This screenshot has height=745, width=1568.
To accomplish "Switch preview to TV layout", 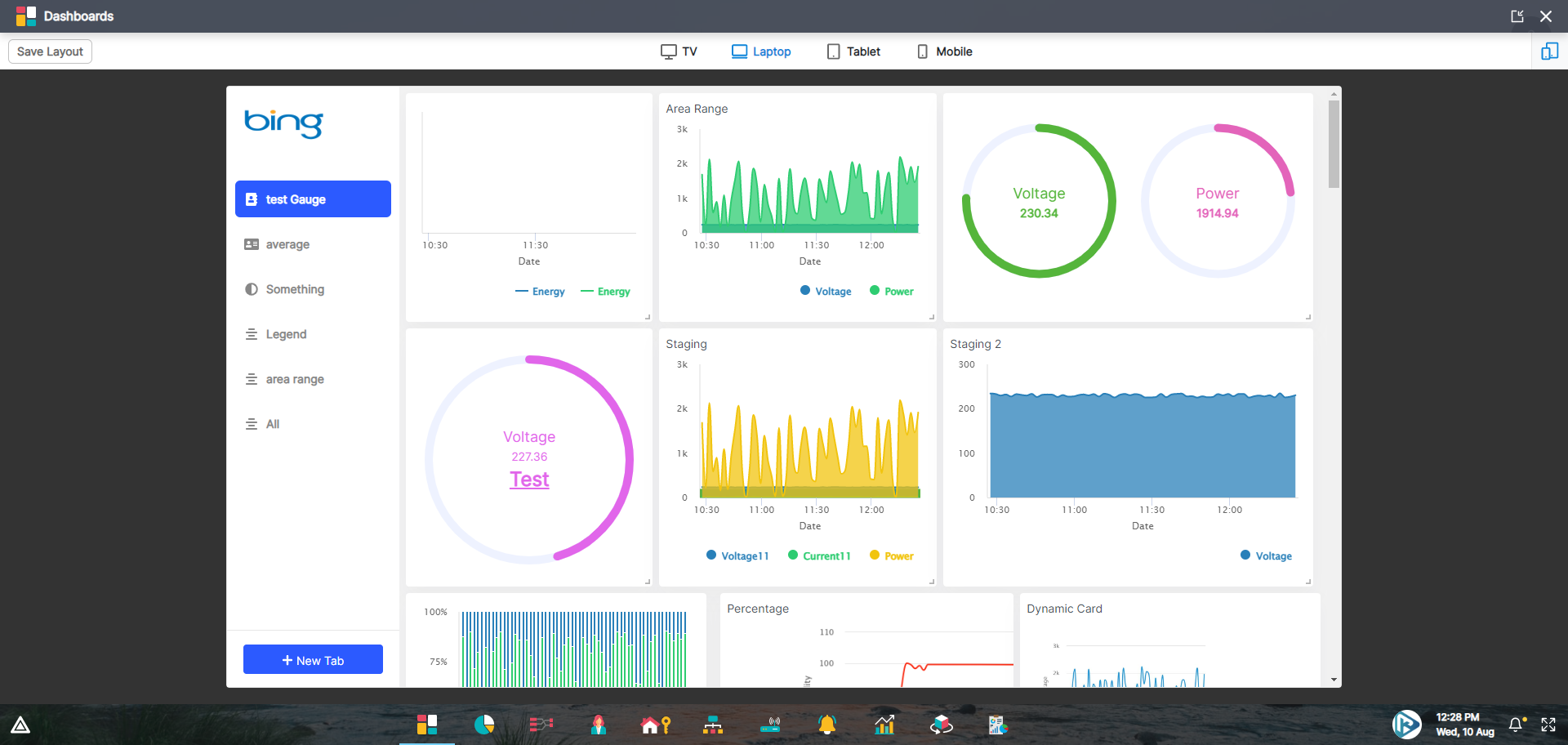I will [x=679, y=51].
